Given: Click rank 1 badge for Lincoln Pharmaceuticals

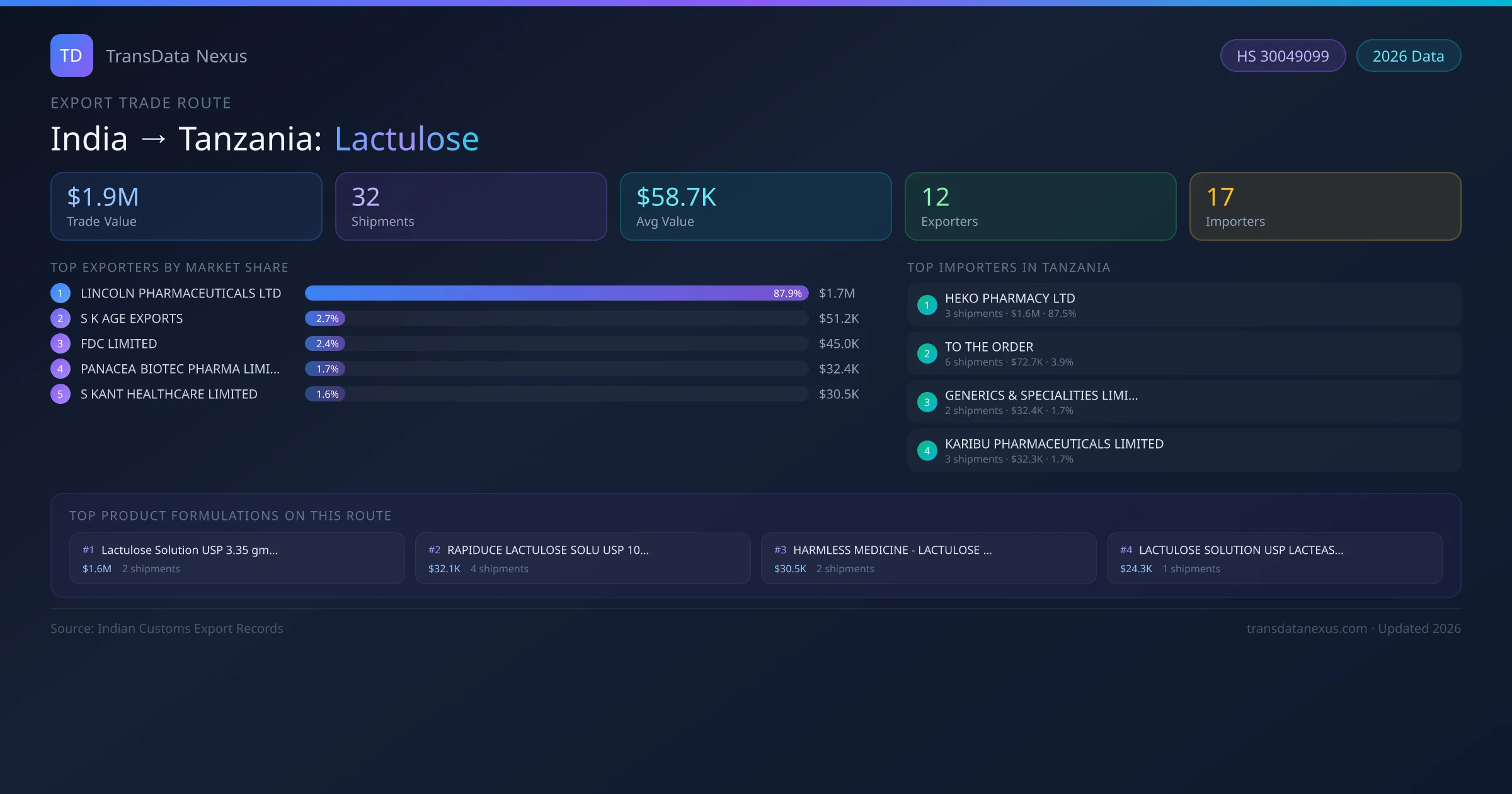Looking at the screenshot, I should coord(60,293).
